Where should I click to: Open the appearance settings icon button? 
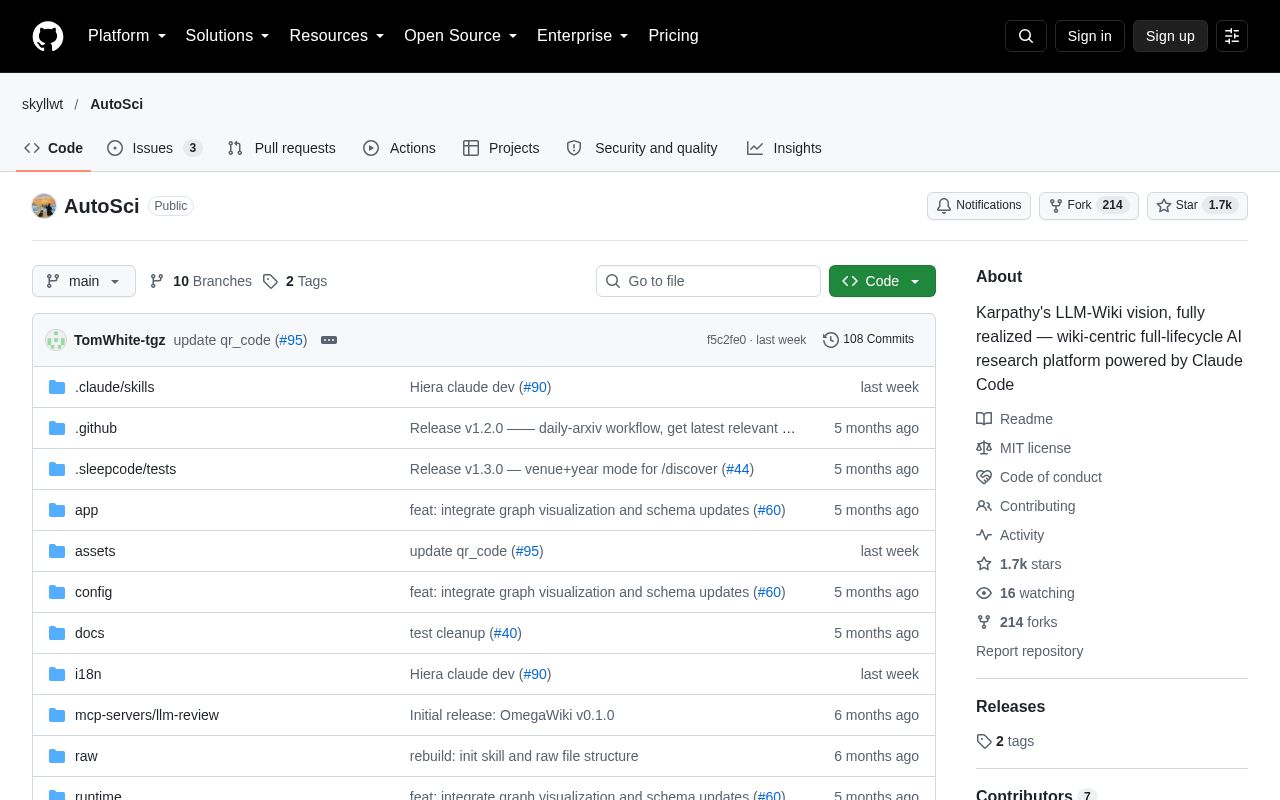click(x=1232, y=36)
